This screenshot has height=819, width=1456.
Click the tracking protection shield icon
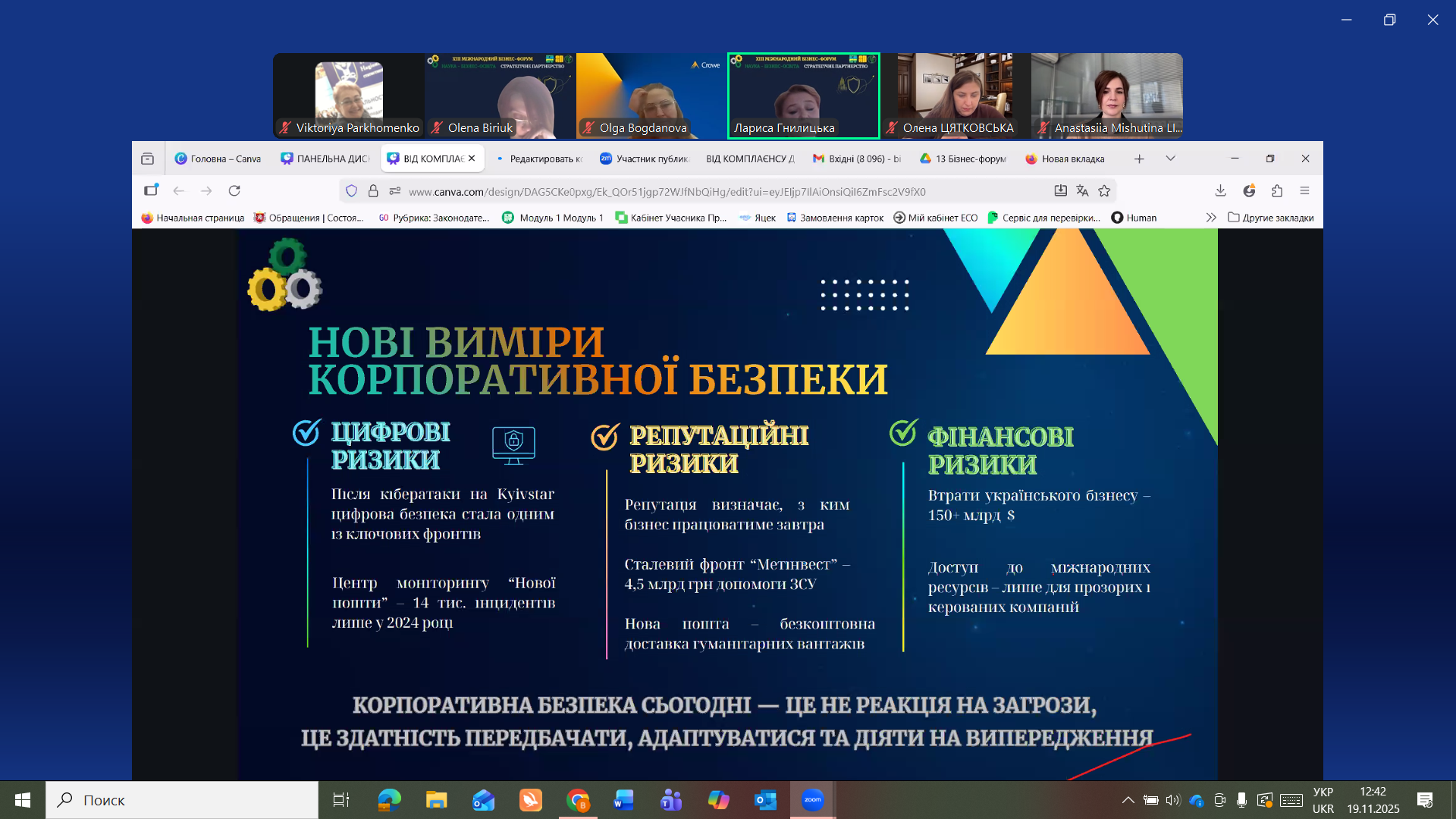(351, 191)
